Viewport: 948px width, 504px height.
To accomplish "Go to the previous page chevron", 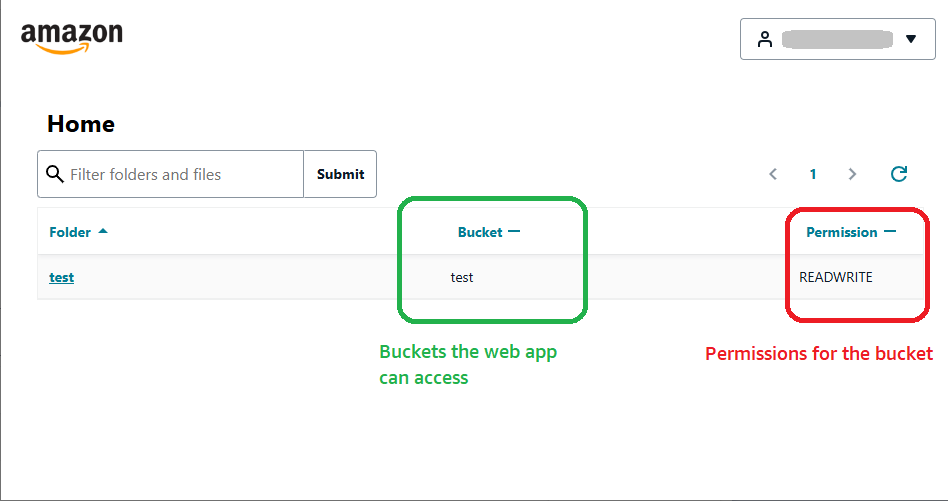I will [773, 174].
